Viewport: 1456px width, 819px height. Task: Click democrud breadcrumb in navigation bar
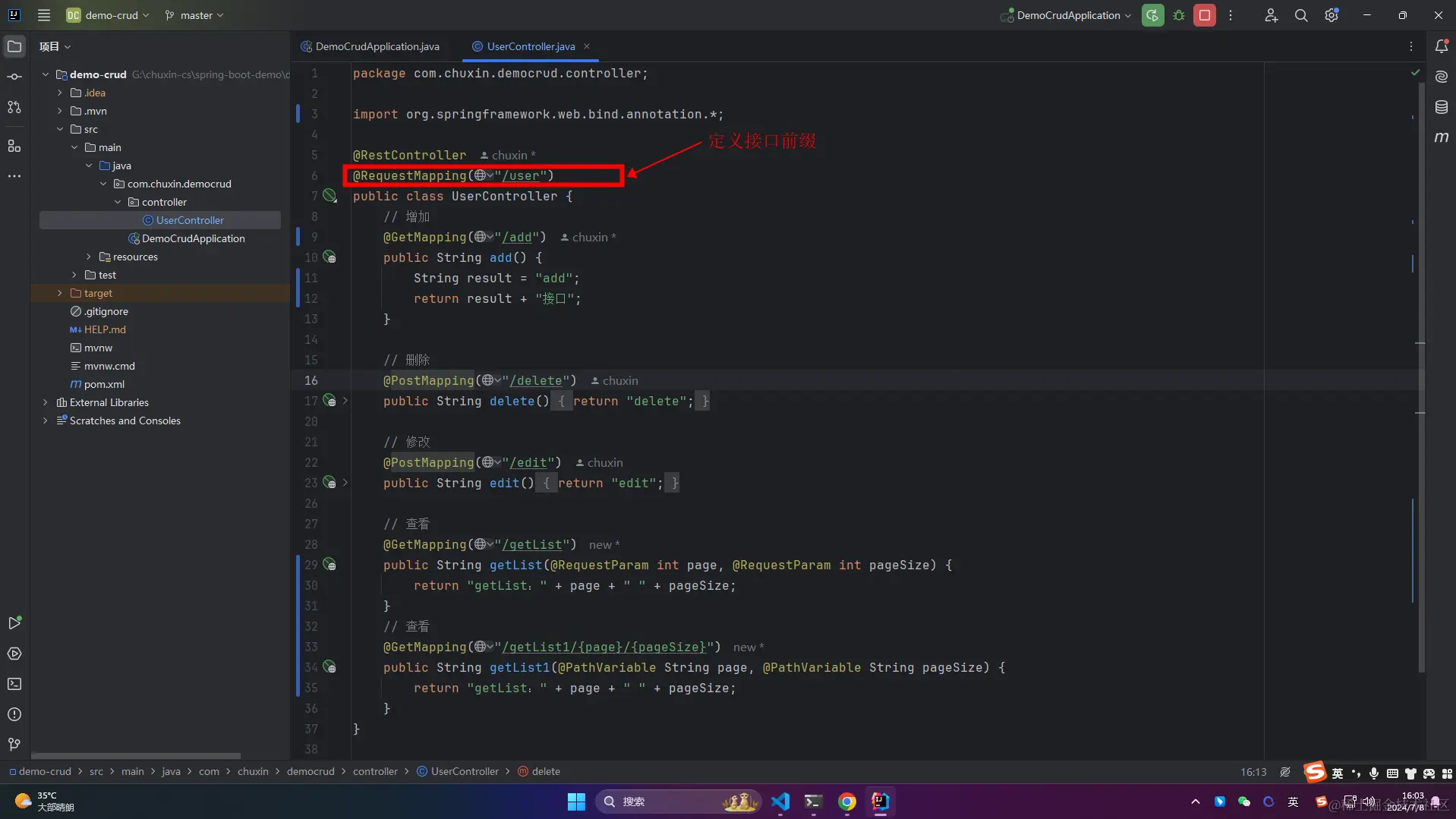(310, 771)
